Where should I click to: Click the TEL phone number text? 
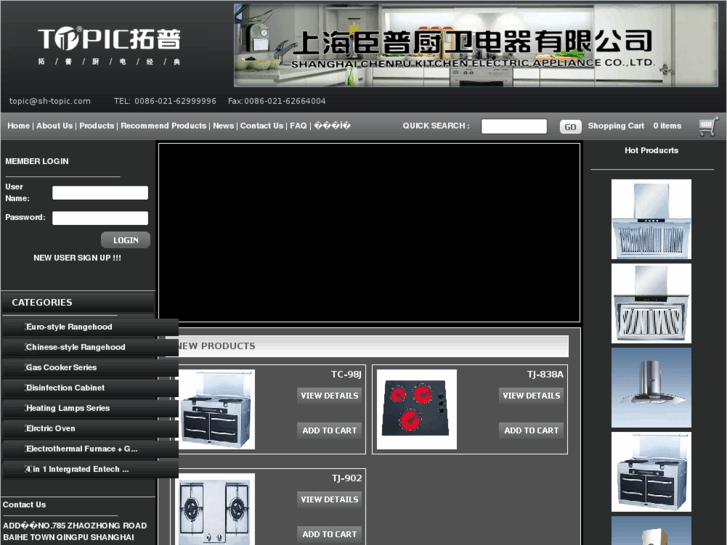pyautogui.click(x=165, y=101)
